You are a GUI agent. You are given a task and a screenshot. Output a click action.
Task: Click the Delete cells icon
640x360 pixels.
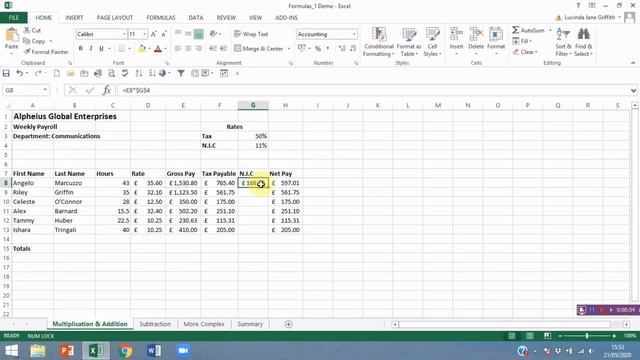click(x=476, y=34)
